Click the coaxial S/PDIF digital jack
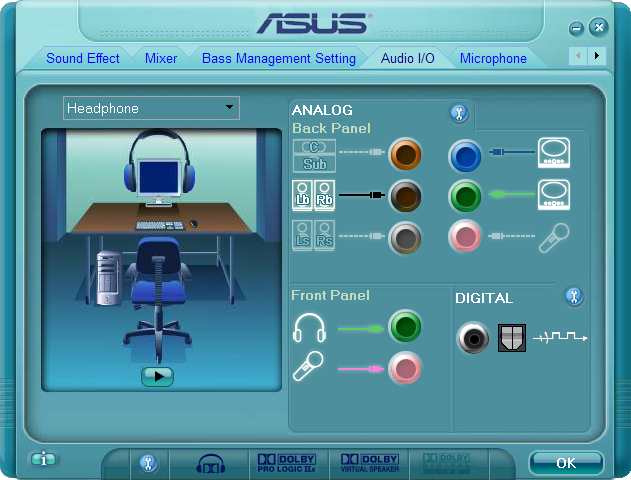Screen dimensions: 631x480 473,338
